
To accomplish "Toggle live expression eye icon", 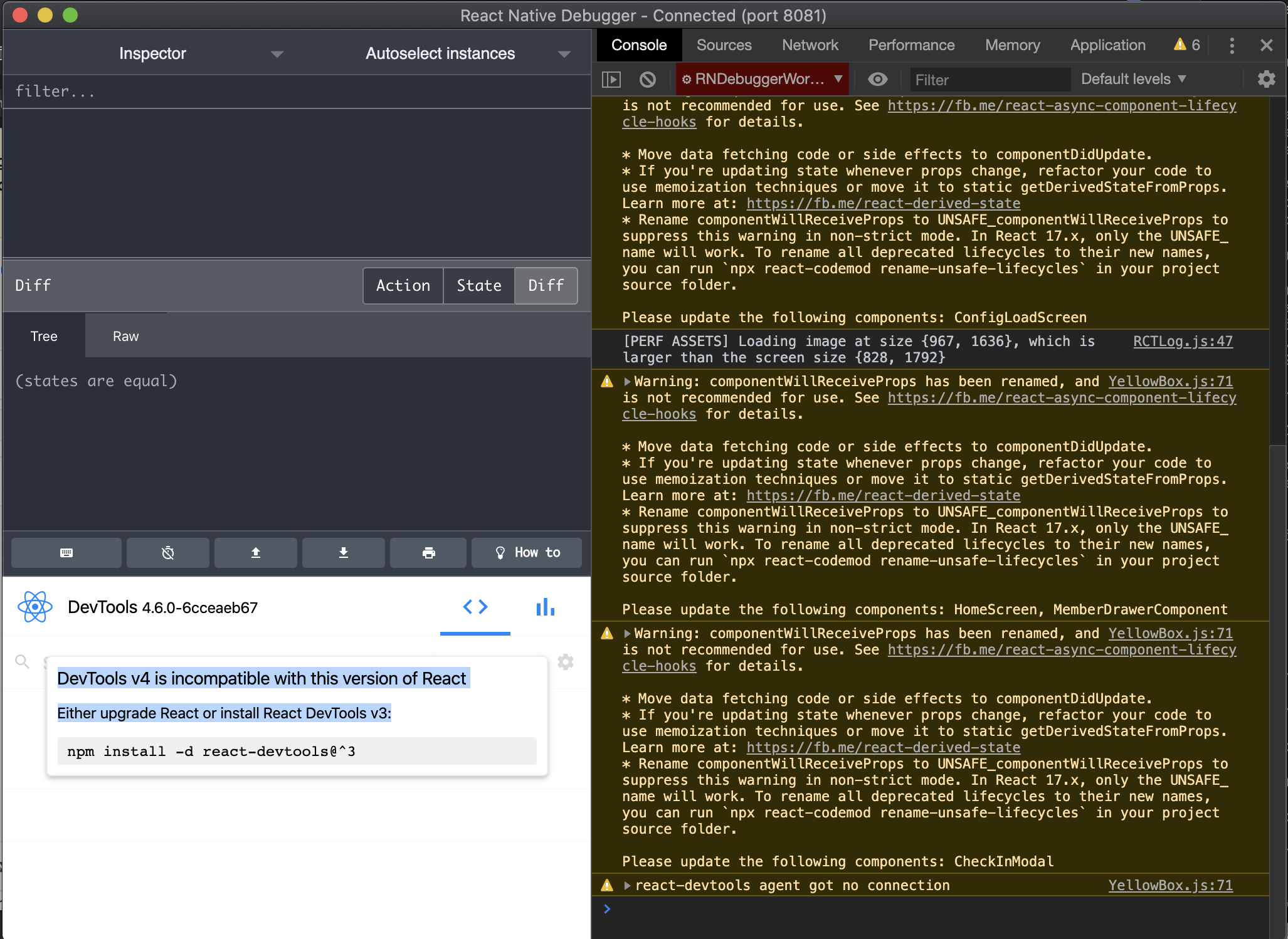I will pos(877,79).
